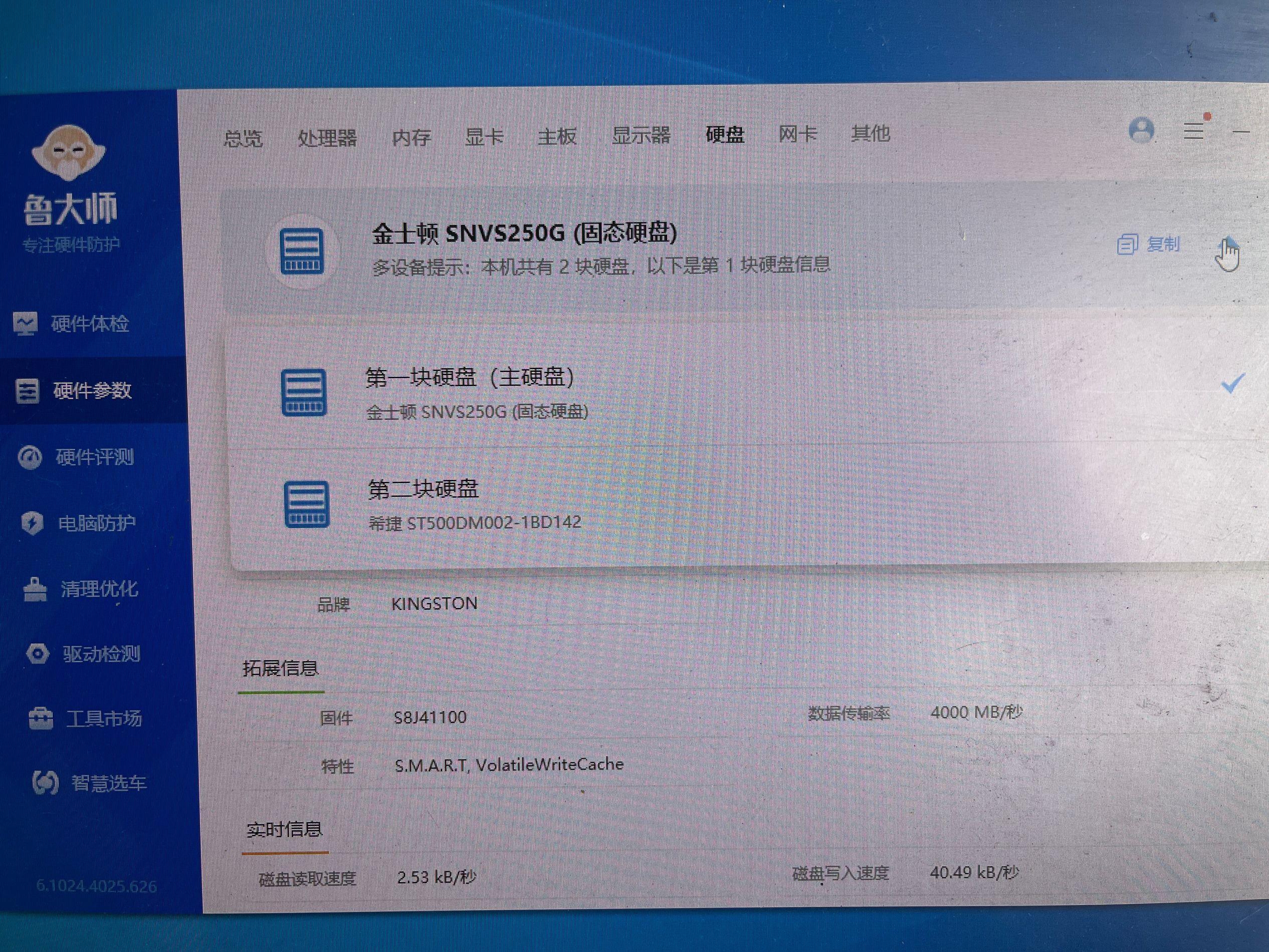Click the 实时信息 section heading

(x=284, y=829)
